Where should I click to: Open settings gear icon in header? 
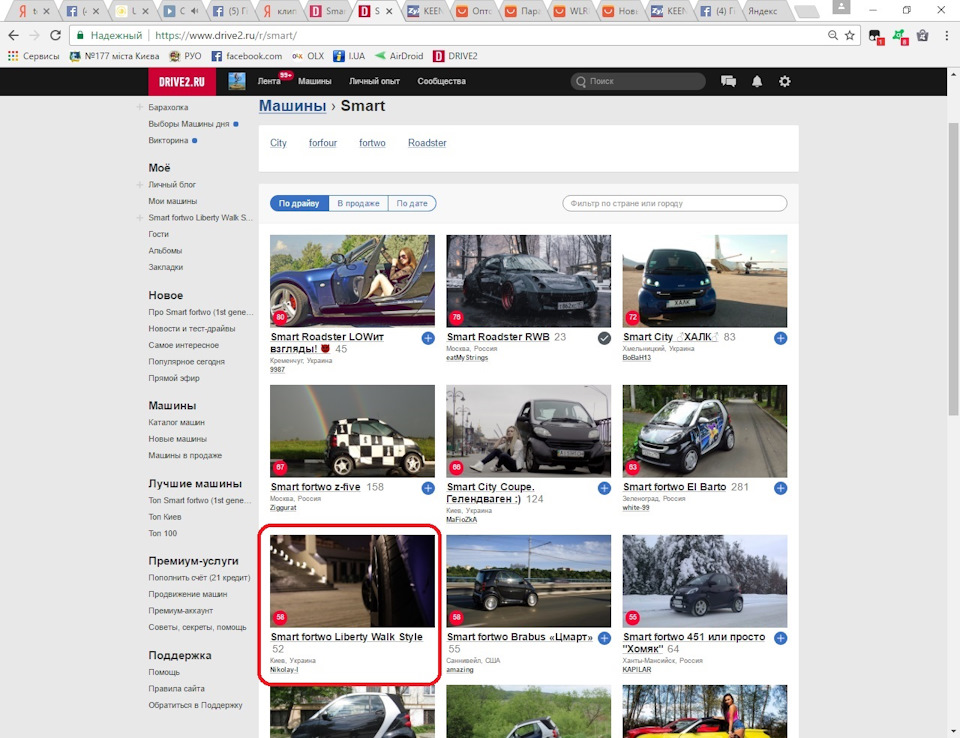(784, 81)
